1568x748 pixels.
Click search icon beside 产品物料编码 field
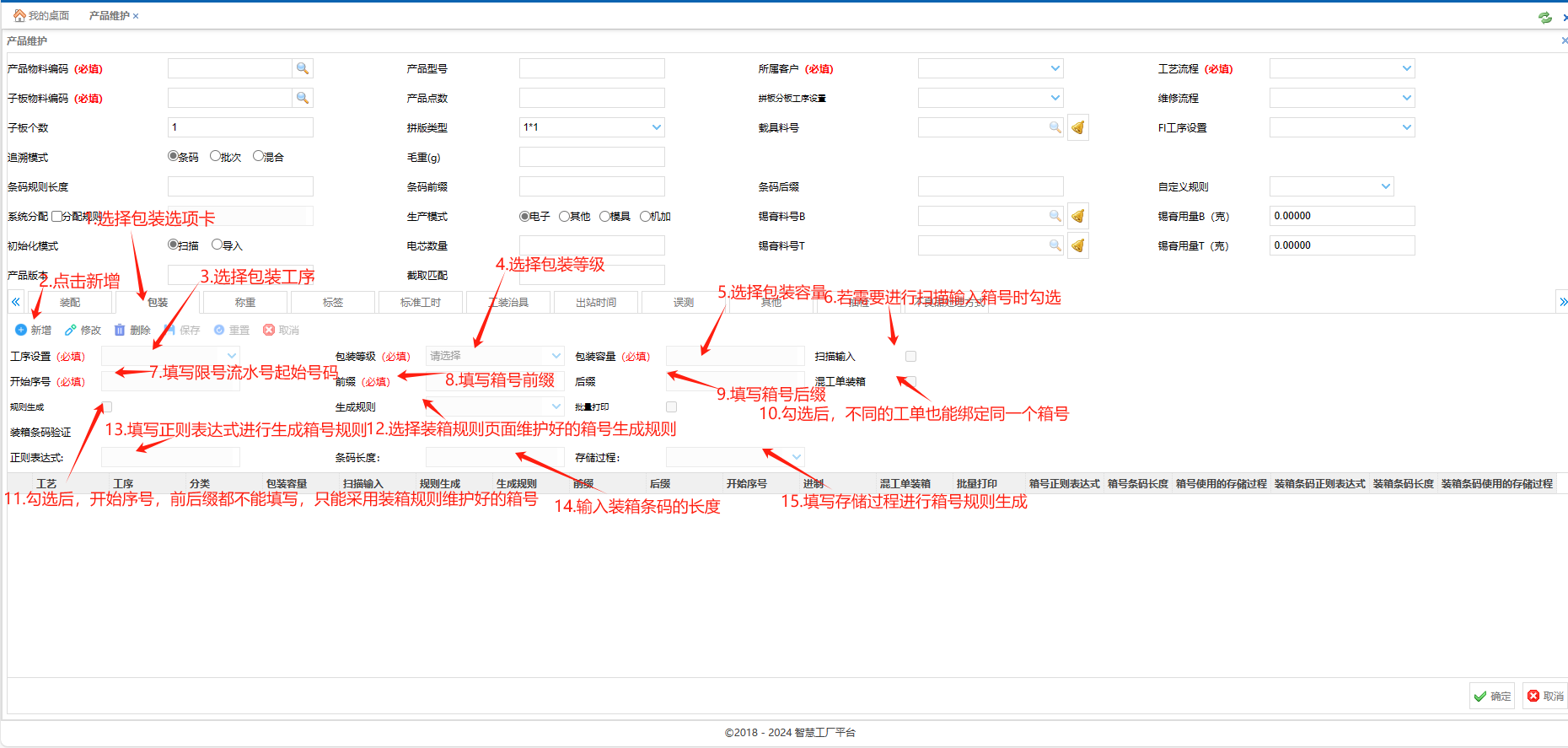[x=303, y=68]
